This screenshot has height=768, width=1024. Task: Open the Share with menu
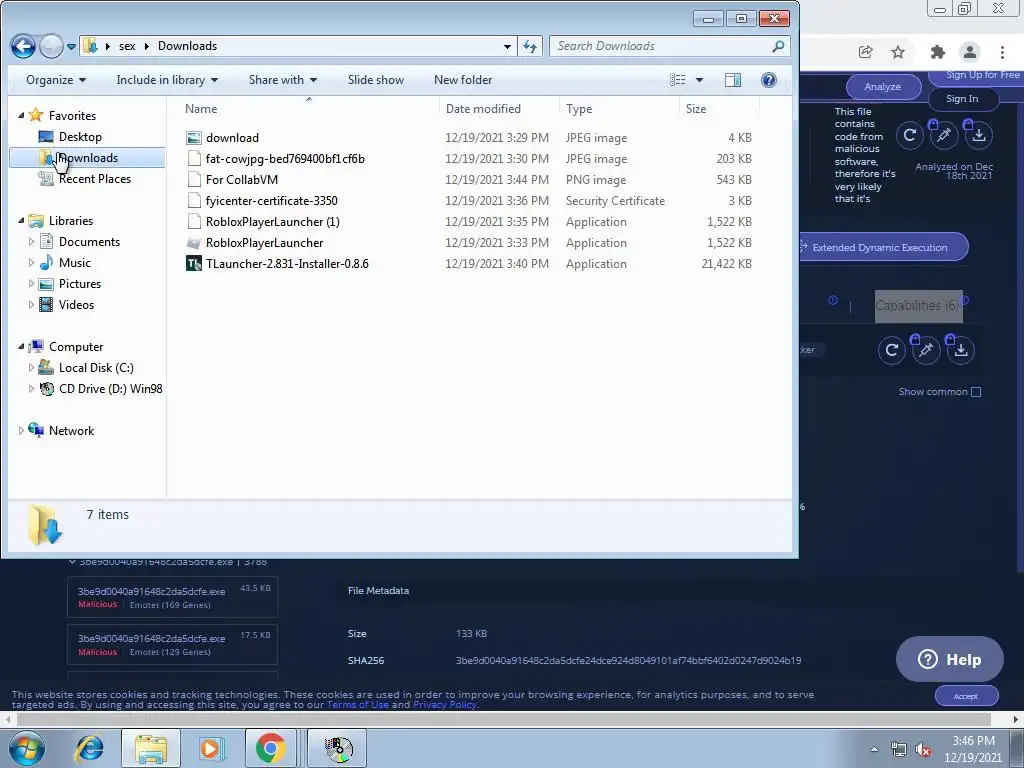pos(283,80)
